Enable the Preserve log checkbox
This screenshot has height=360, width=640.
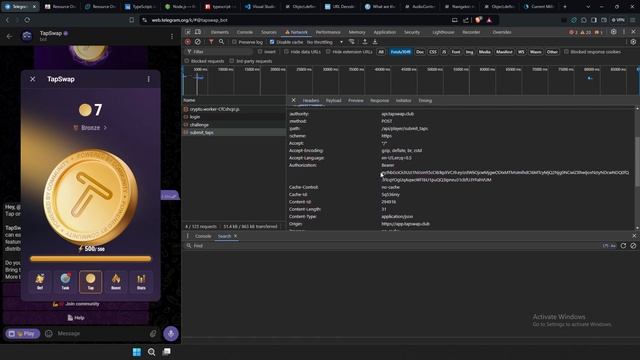tap(234, 42)
